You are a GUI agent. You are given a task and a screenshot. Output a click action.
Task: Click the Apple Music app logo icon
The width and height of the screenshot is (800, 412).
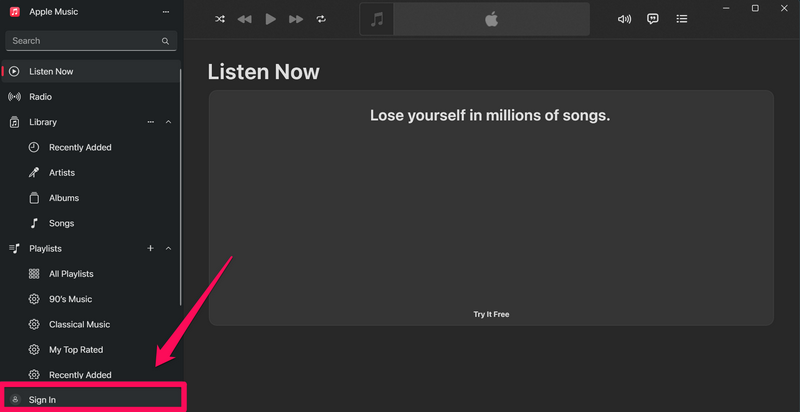[x=15, y=12]
